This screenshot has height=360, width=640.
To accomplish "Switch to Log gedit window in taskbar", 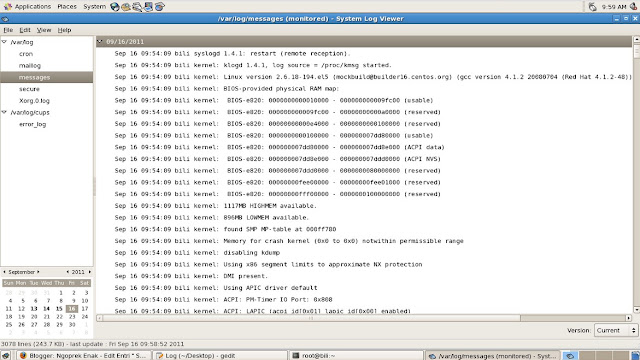I will [x=220, y=356].
